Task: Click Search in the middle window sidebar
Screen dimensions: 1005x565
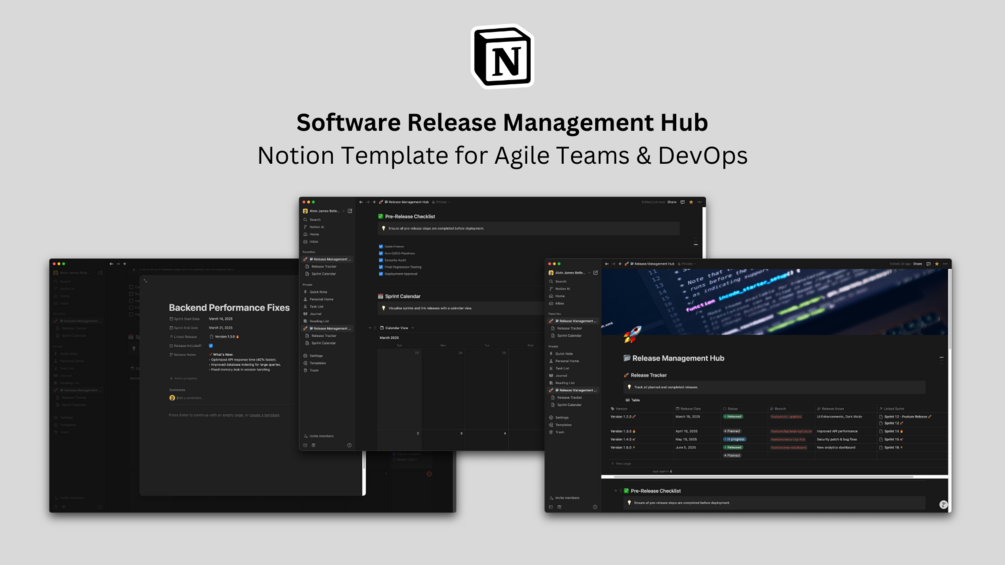Action: coord(312,220)
